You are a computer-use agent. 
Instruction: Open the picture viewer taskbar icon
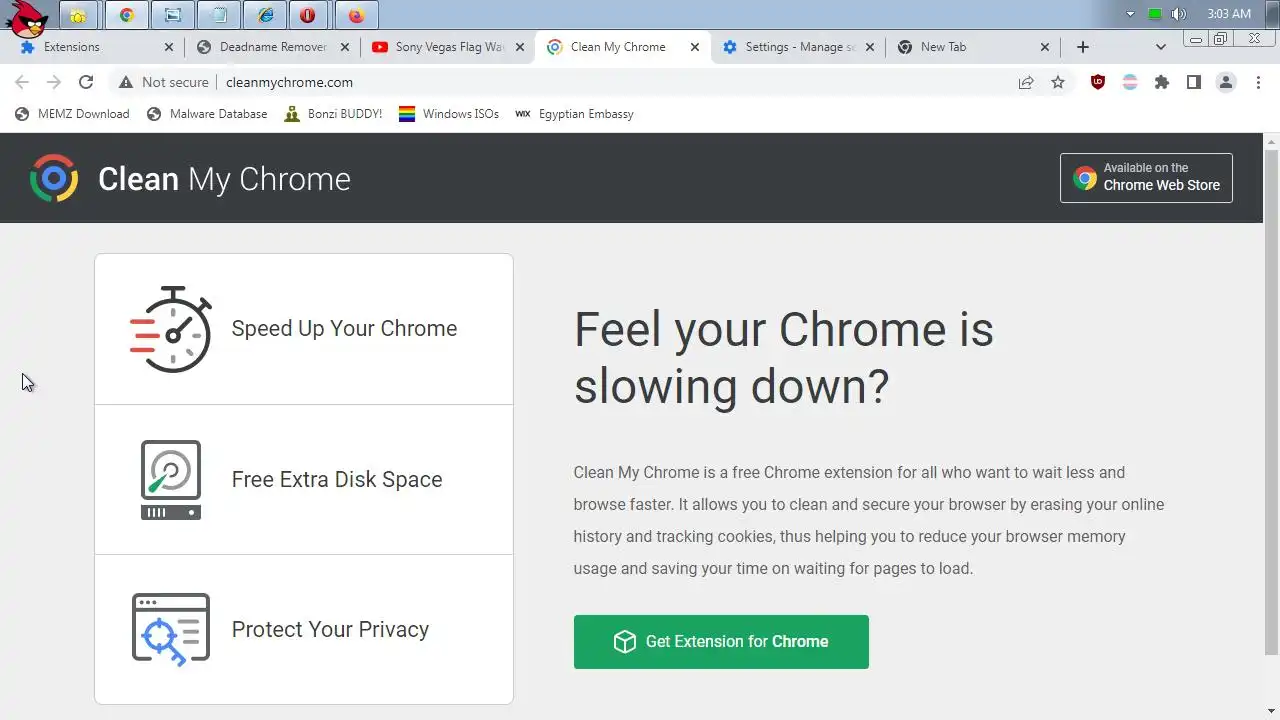(x=173, y=15)
